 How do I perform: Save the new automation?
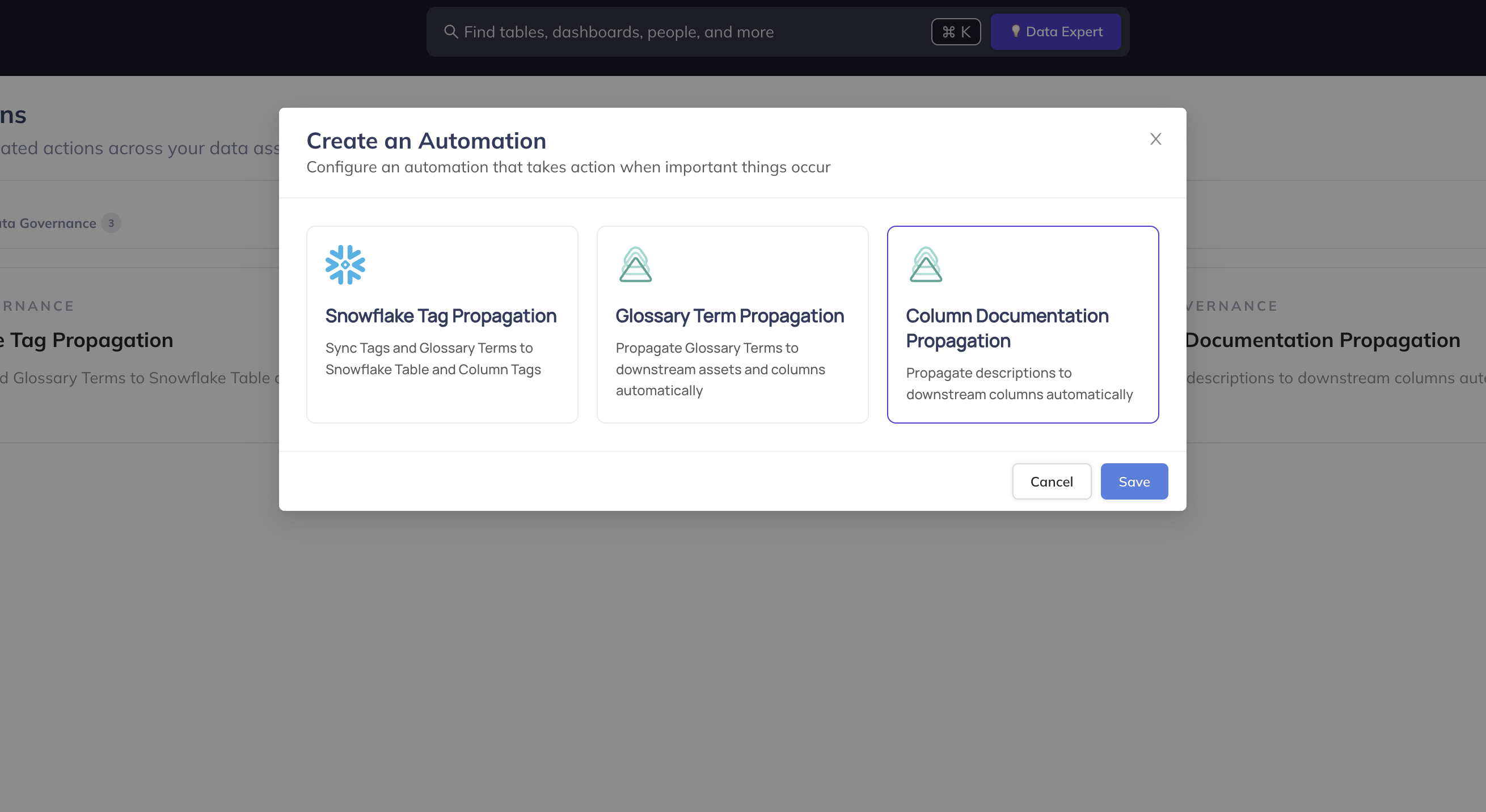(1134, 481)
